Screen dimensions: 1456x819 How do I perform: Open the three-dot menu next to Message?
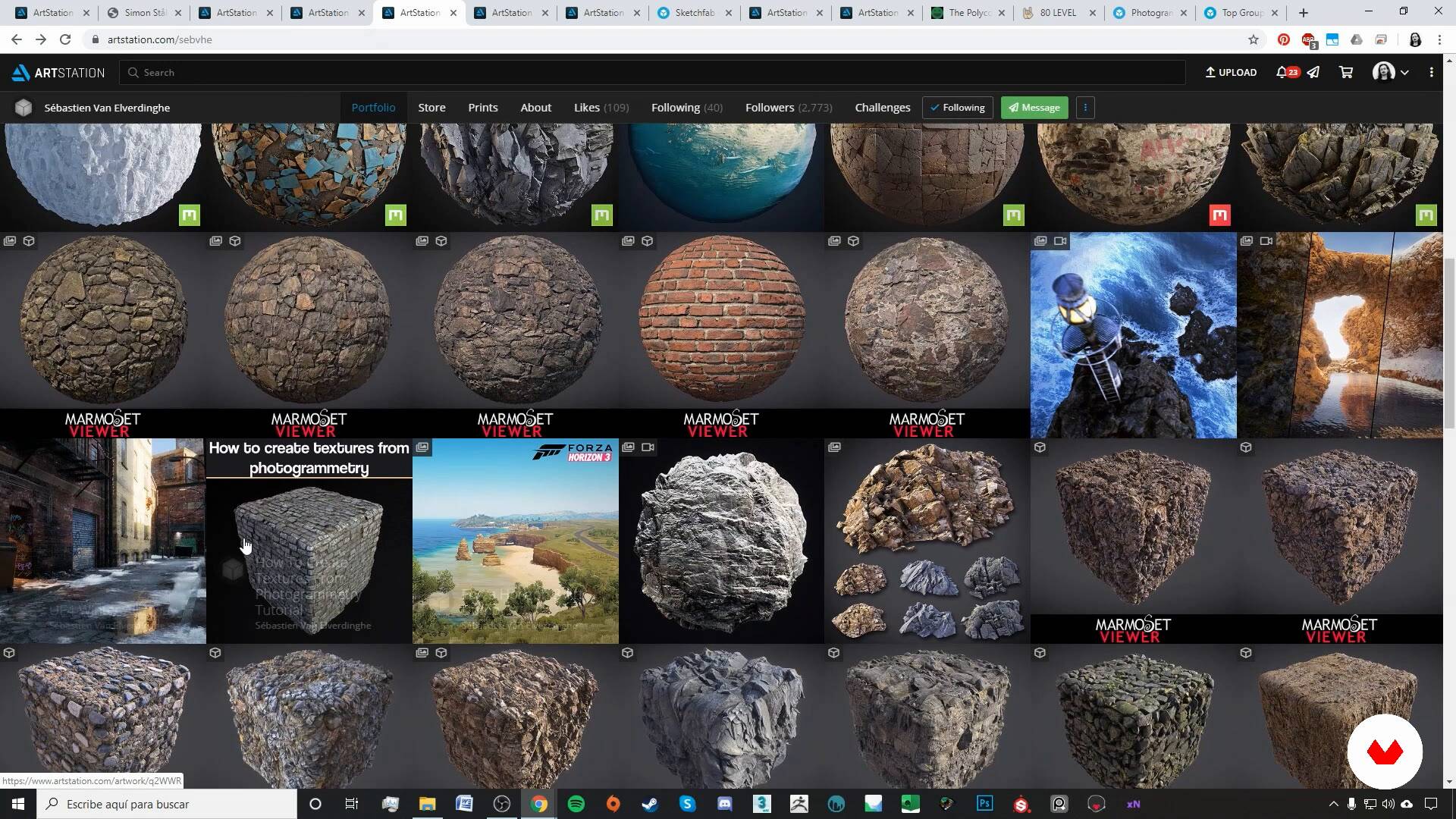coord(1085,108)
